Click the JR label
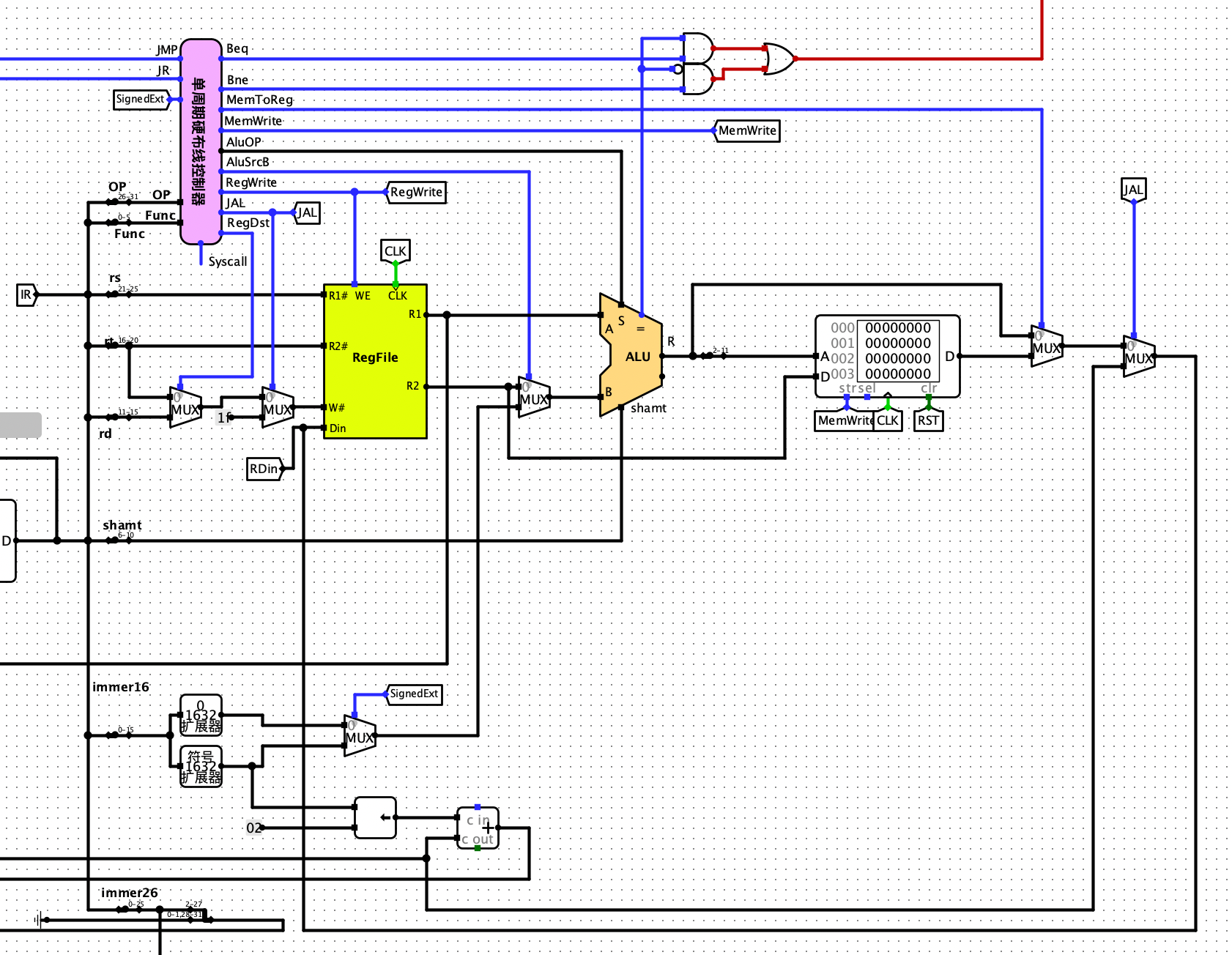 click(x=163, y=70)
